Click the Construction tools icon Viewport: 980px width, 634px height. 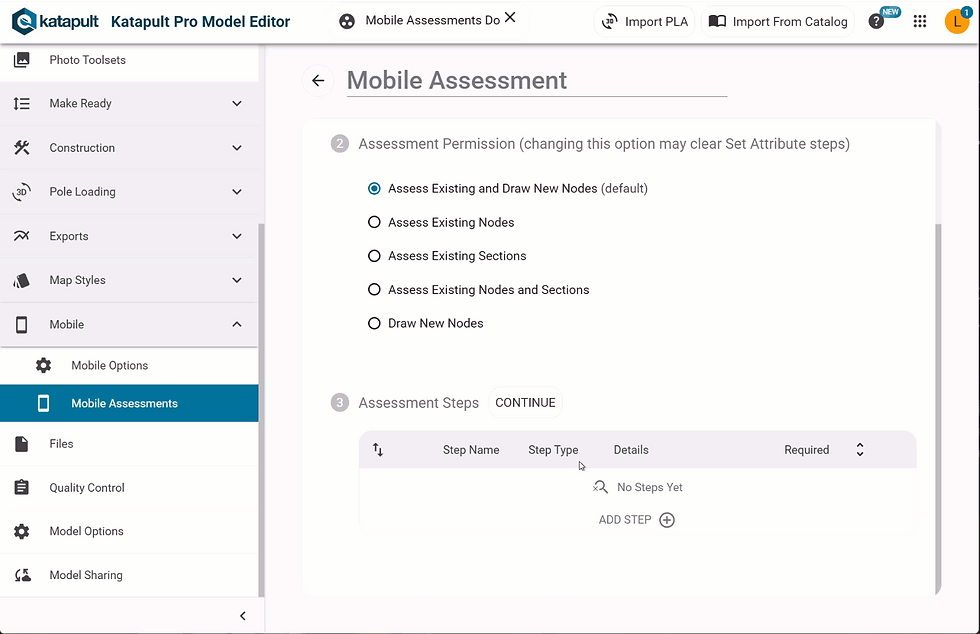pos(21,148)
